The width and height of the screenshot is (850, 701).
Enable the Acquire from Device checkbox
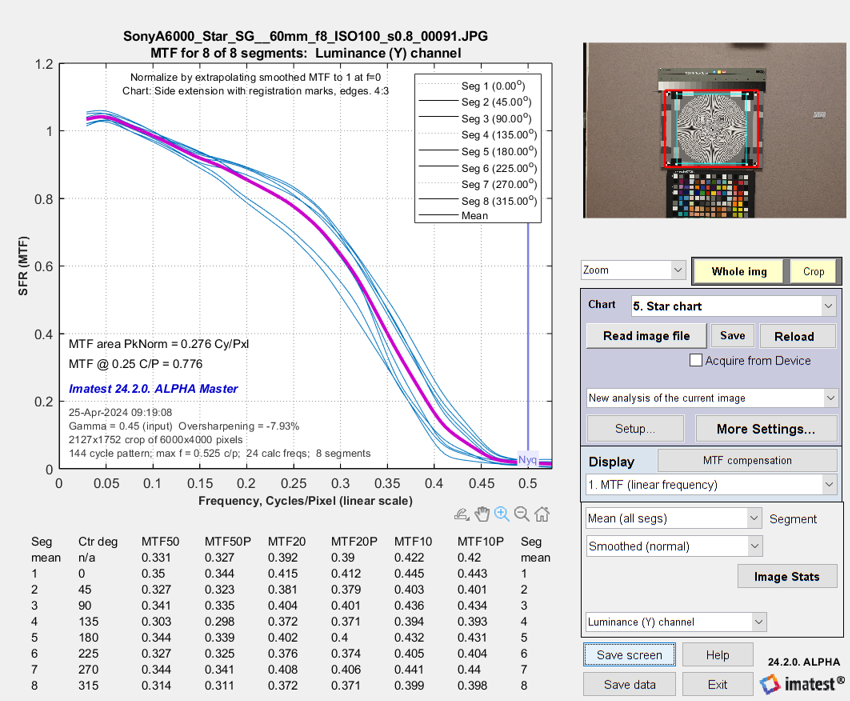point(696,361)
